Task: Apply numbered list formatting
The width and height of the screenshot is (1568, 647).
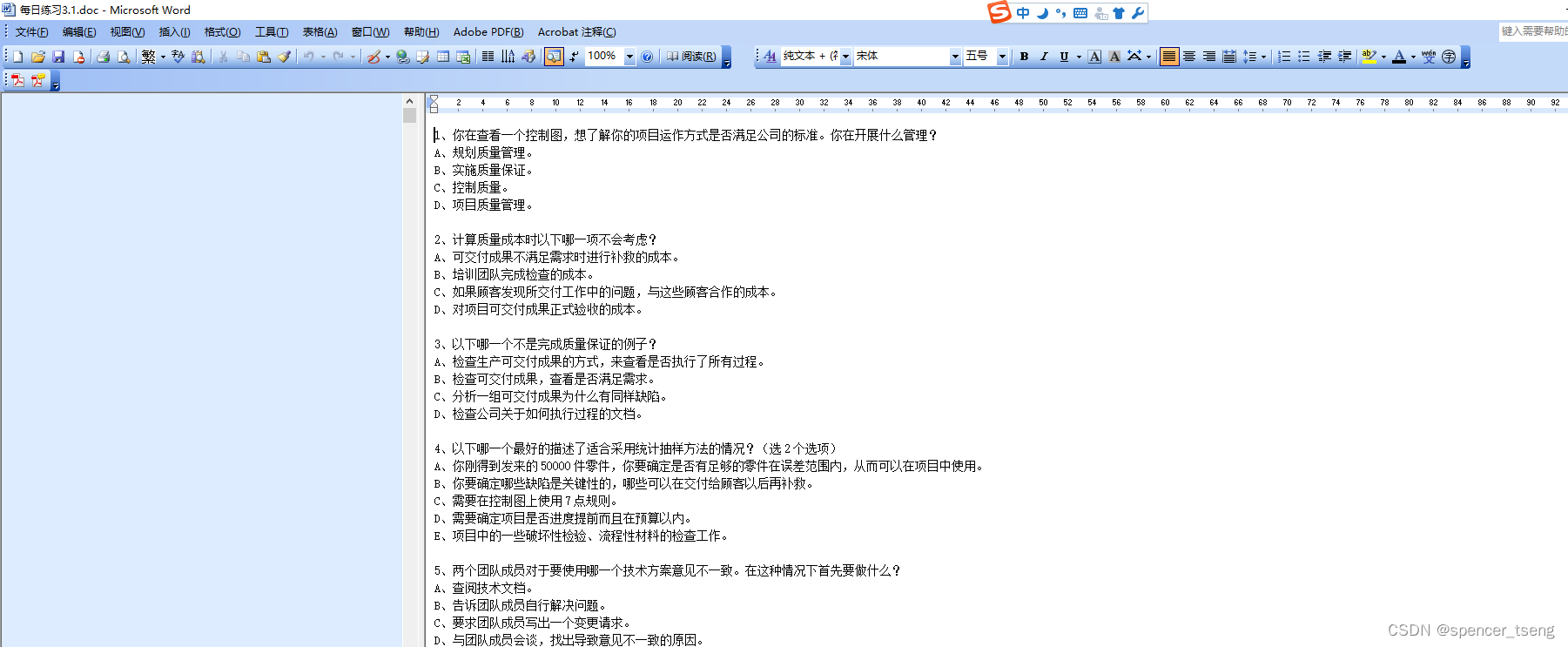Action: tap(1284, 57)
